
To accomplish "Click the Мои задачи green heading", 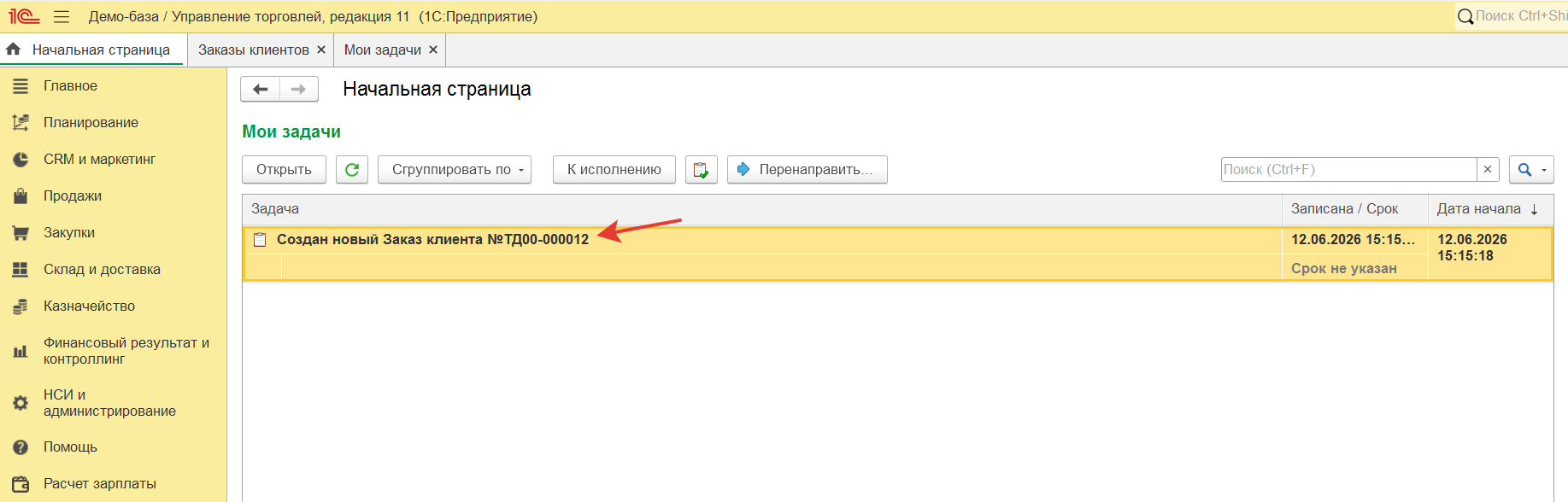I will click(x=291, y=132).
